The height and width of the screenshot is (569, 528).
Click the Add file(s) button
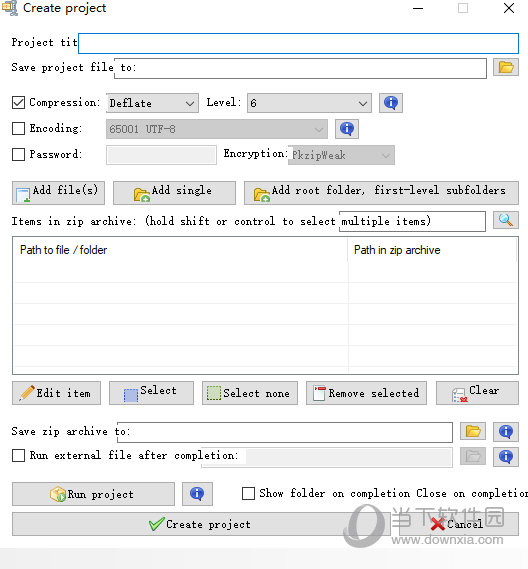tap(58, 193)
